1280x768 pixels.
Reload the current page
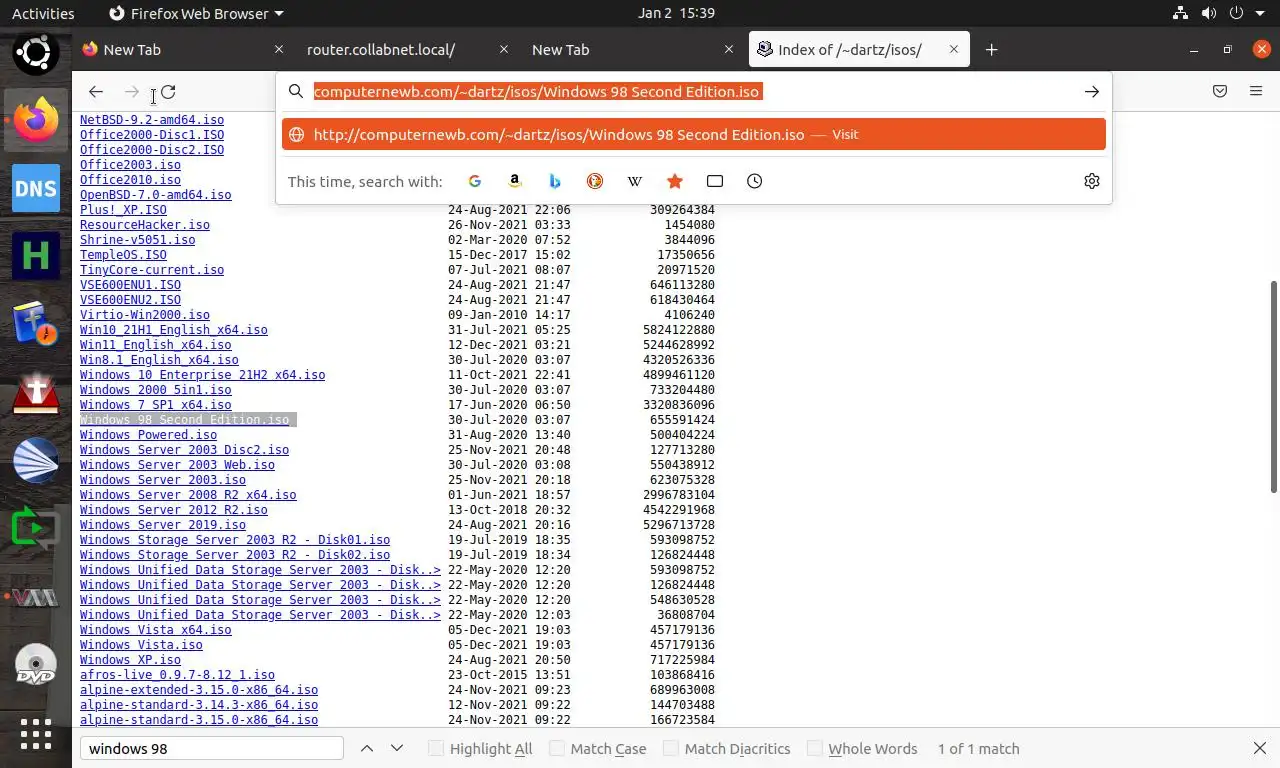(x=168, y=92)
